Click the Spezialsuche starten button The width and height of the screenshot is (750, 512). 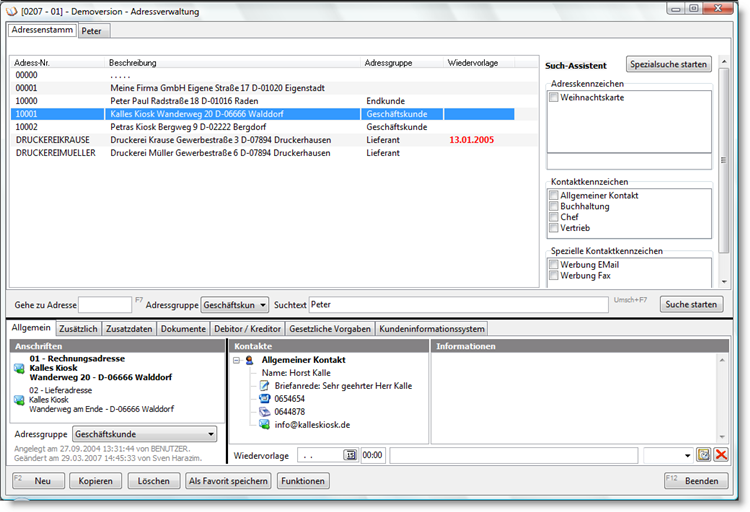click(x=669, y=64)
